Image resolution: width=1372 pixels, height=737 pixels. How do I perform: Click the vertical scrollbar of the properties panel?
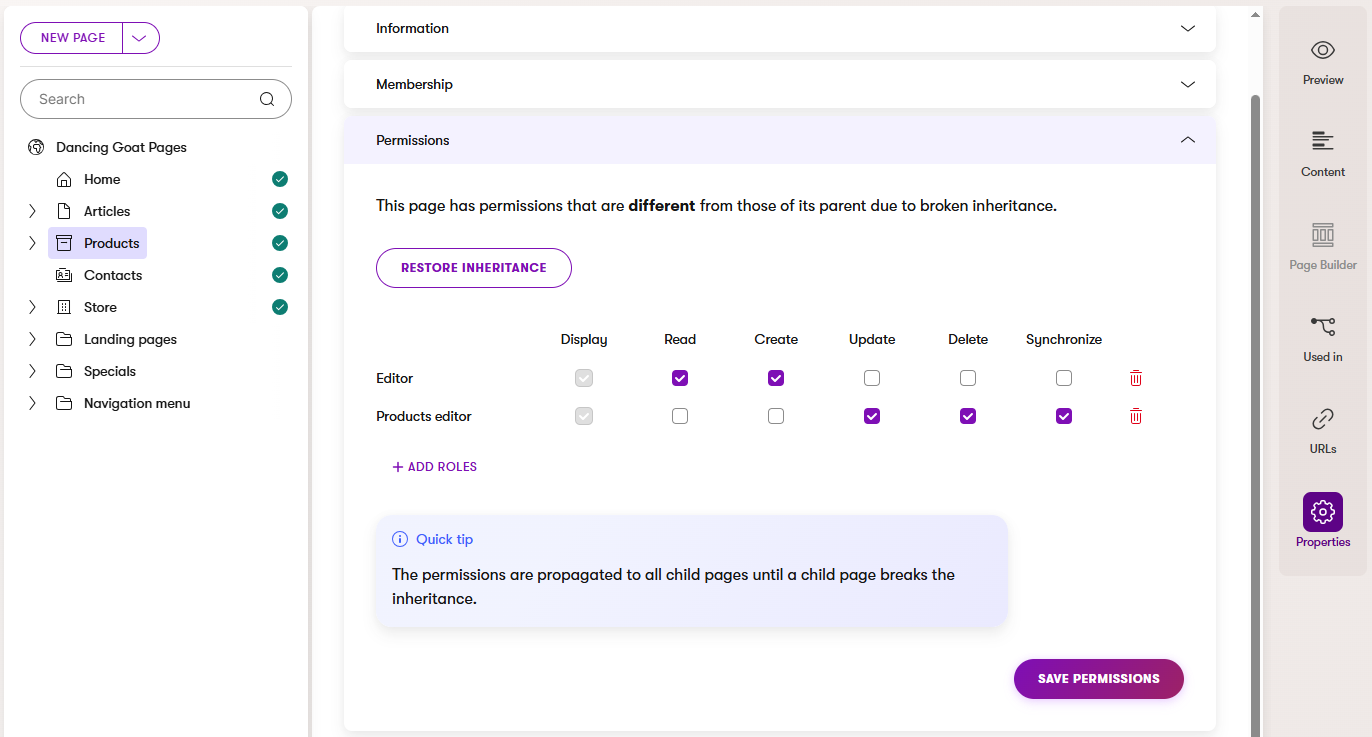coord(1256,400)
